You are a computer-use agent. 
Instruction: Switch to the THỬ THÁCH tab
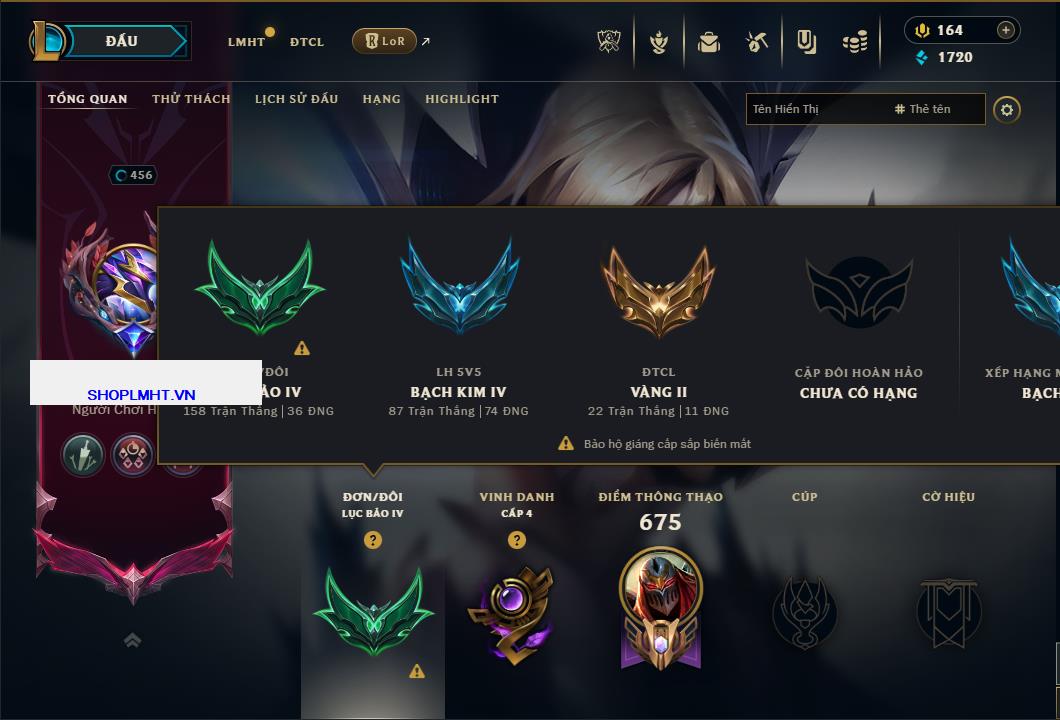click(x=191, y=99)
